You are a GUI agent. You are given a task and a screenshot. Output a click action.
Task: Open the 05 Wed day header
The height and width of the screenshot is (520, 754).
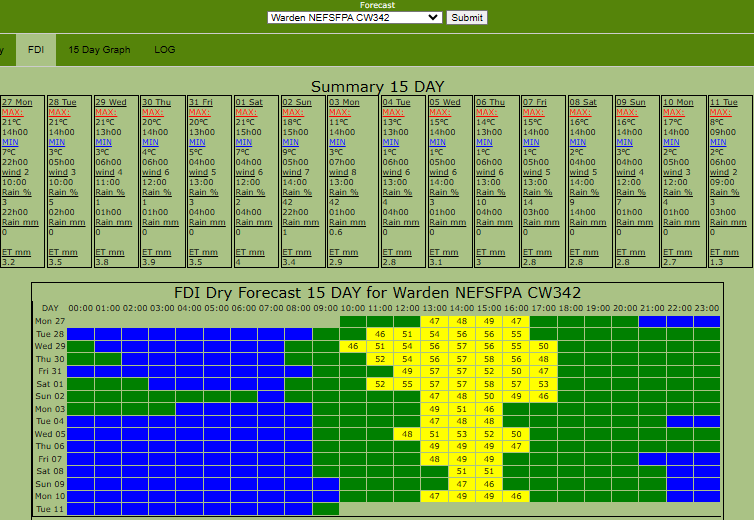click(x=446, y=102)
